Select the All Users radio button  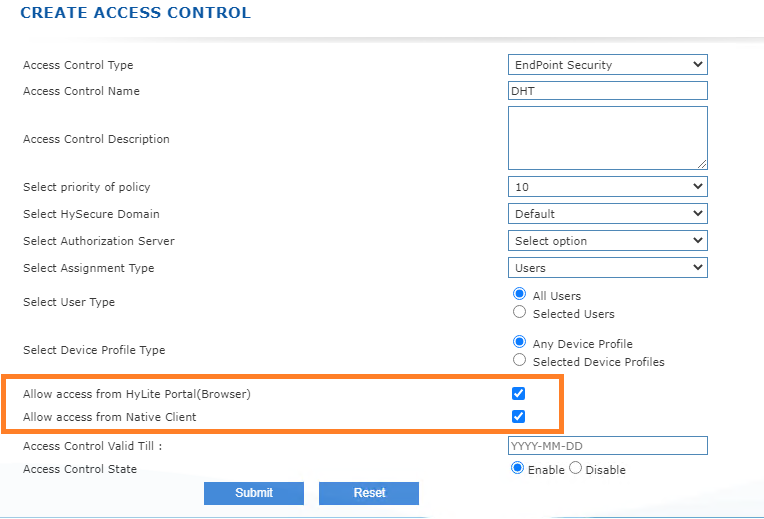coord(519,294)
